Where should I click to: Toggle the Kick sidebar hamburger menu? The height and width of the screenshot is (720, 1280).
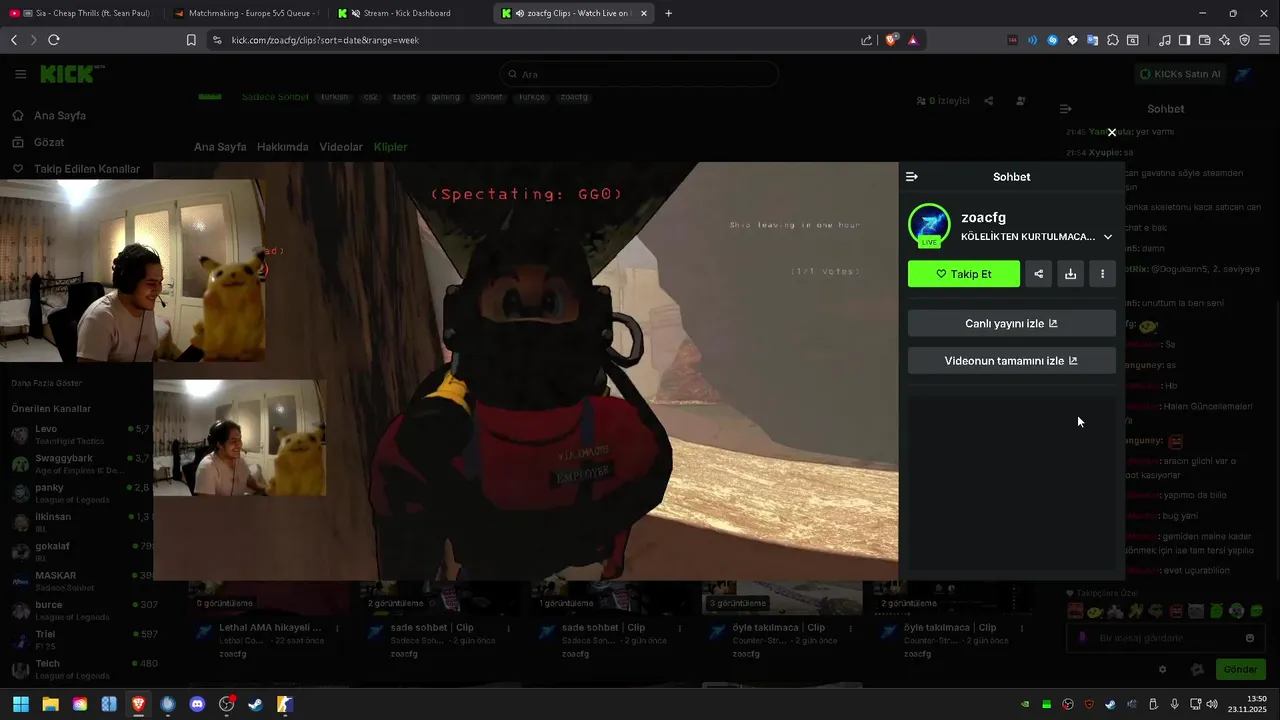coord(20,74)
